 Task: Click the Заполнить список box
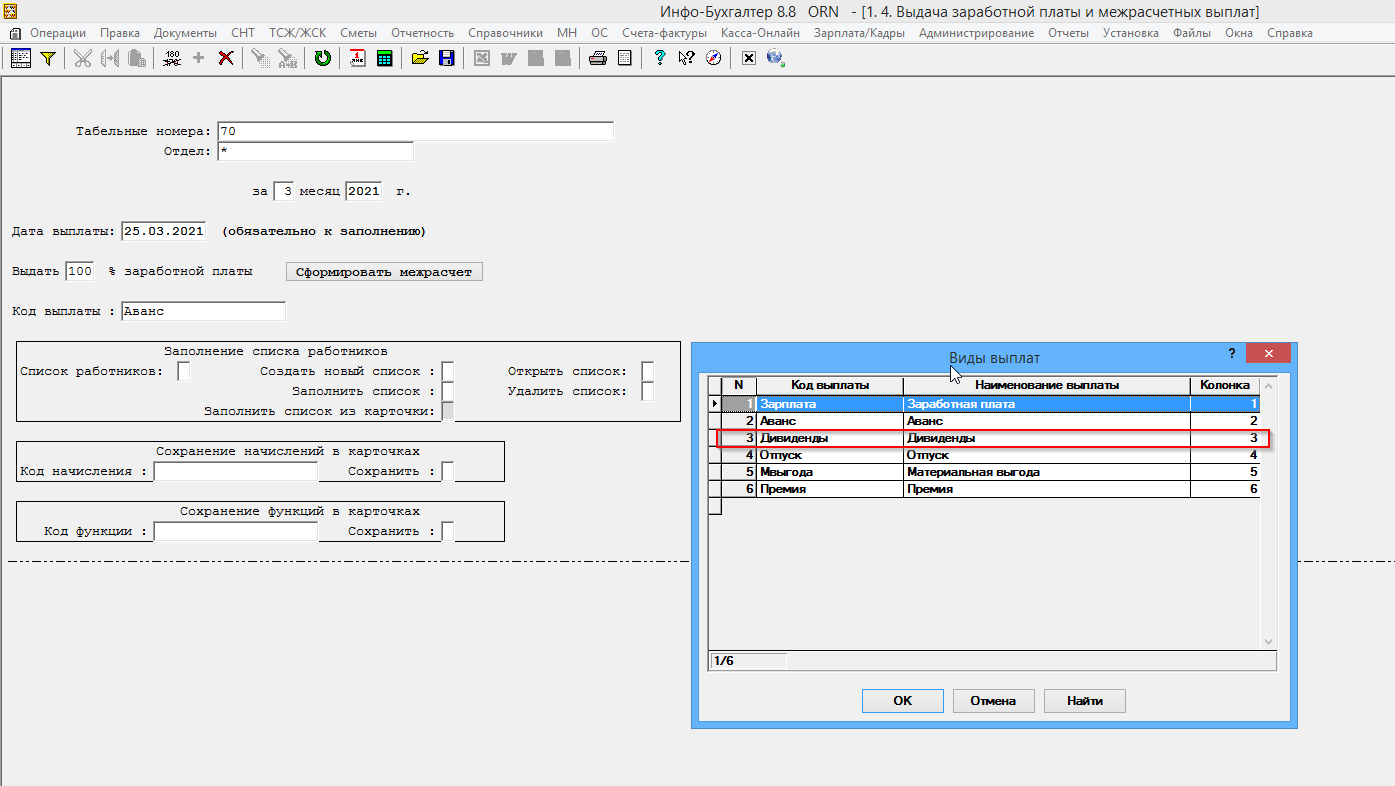[x=448, y=391]
